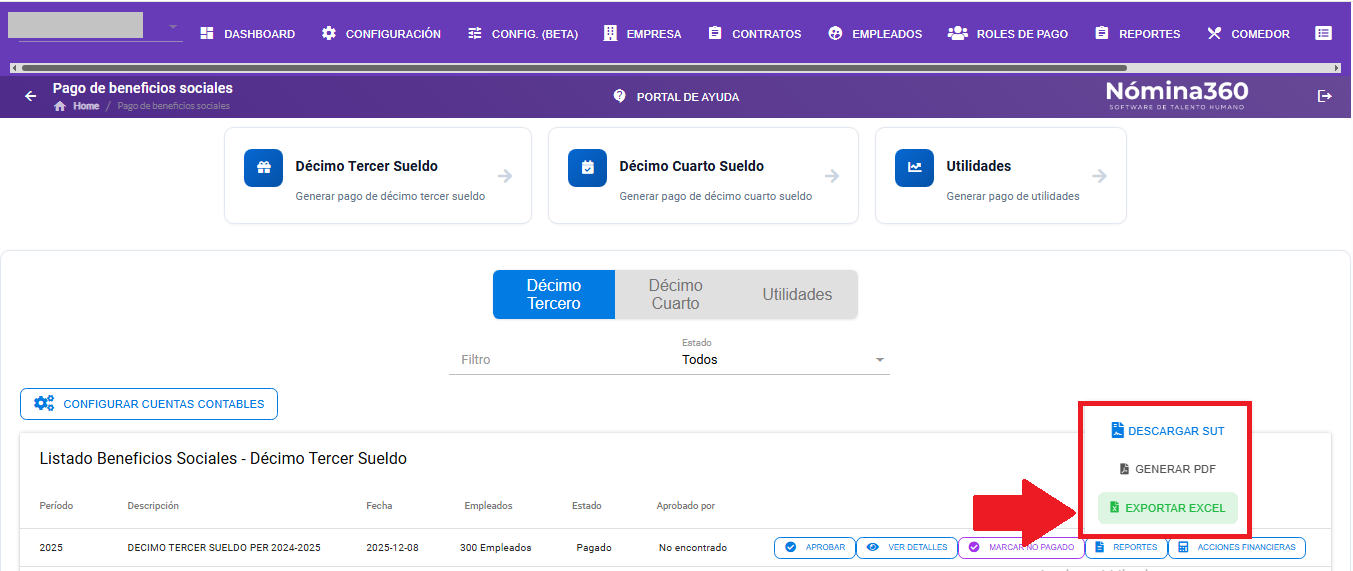This screenshot has height=571, width=1353.
Task: Click the Roles de Pago people icon
Action: (x=957, y=33)
